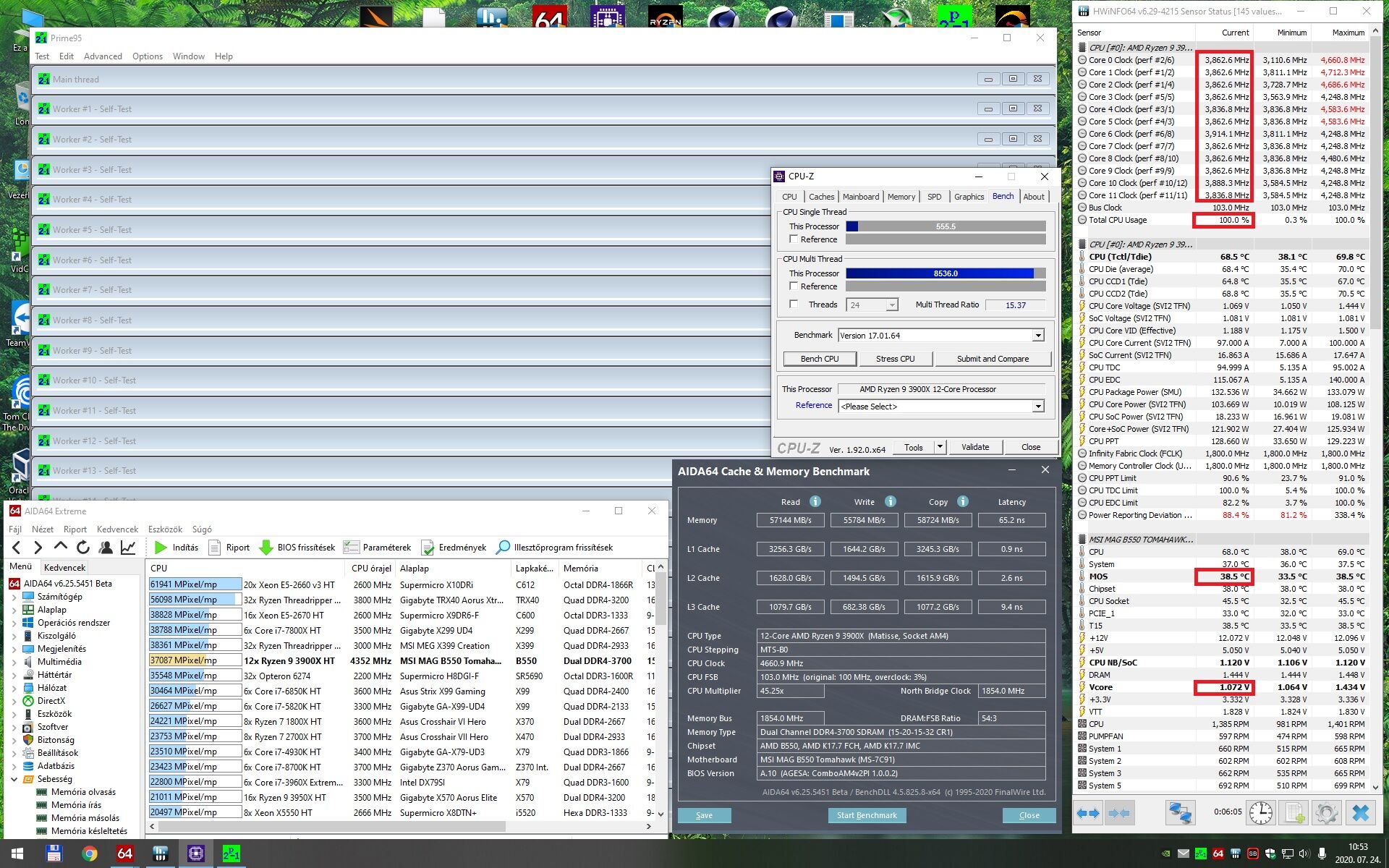Click the Stress CPU button
This screenshot has width=1389, height=868.
click(896, 359)
